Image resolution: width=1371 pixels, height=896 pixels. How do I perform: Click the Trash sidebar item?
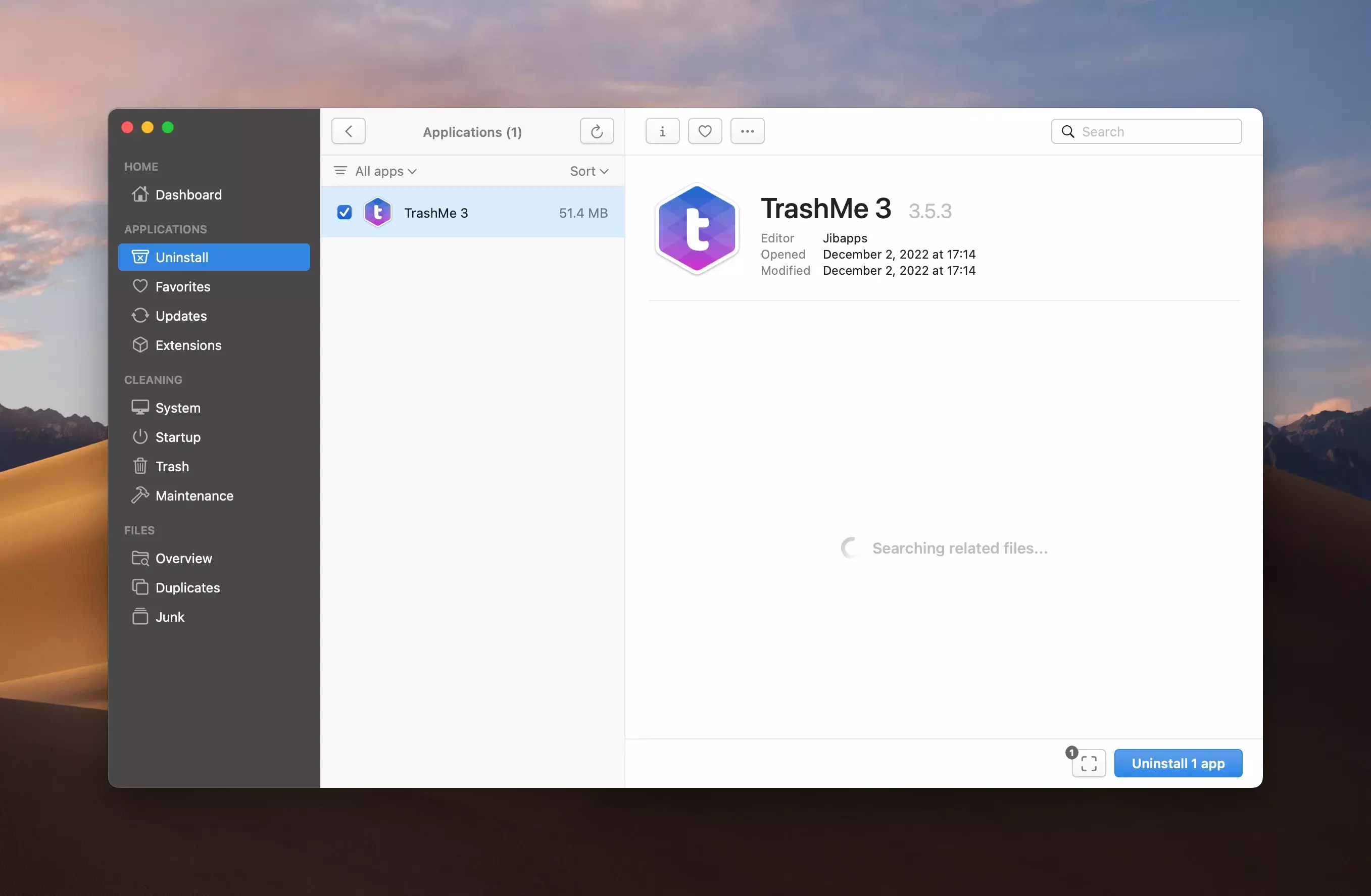tap(214, 466)
